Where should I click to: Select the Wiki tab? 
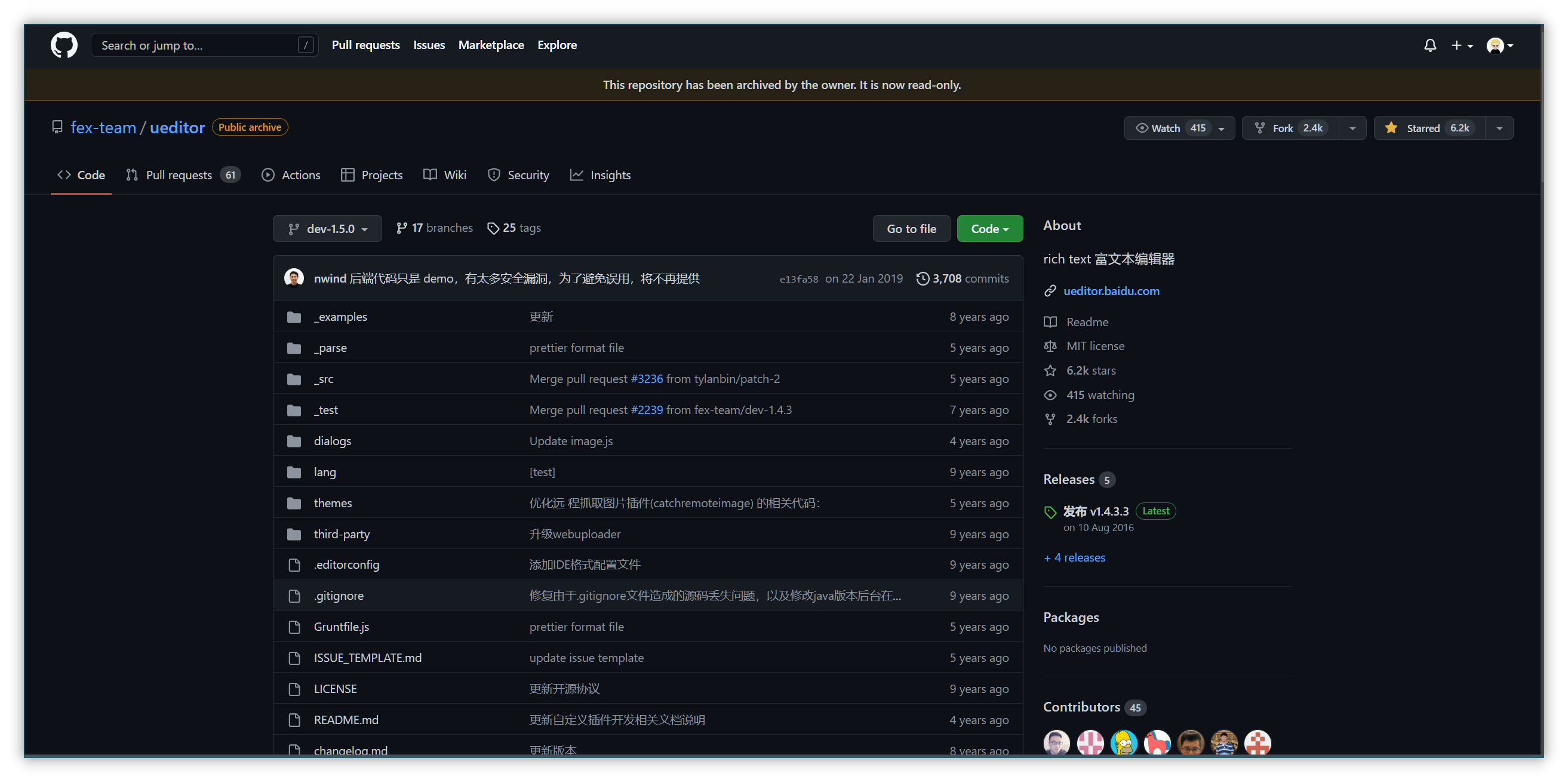445,176
